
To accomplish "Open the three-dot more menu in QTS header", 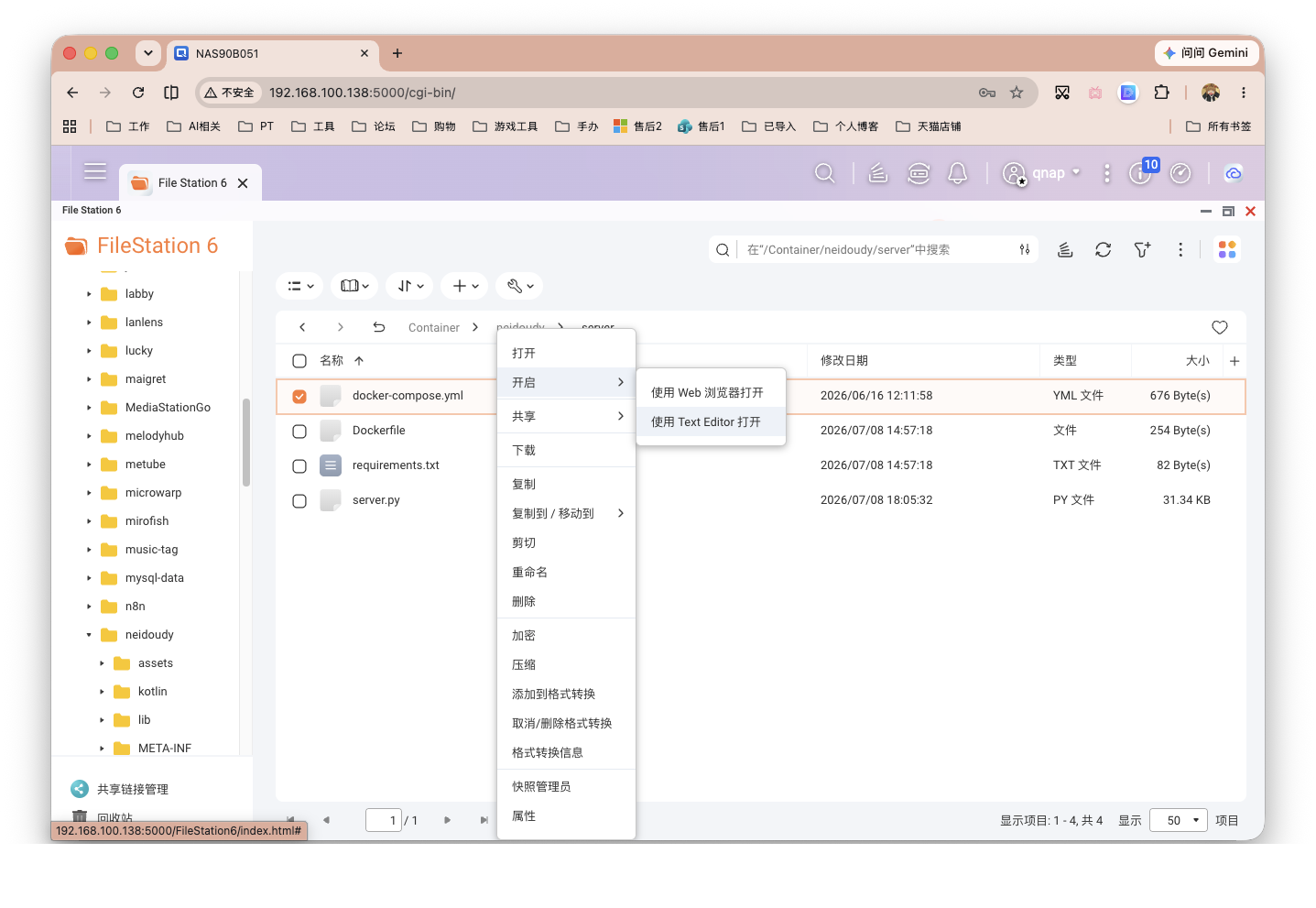I will pos(1106,173).
